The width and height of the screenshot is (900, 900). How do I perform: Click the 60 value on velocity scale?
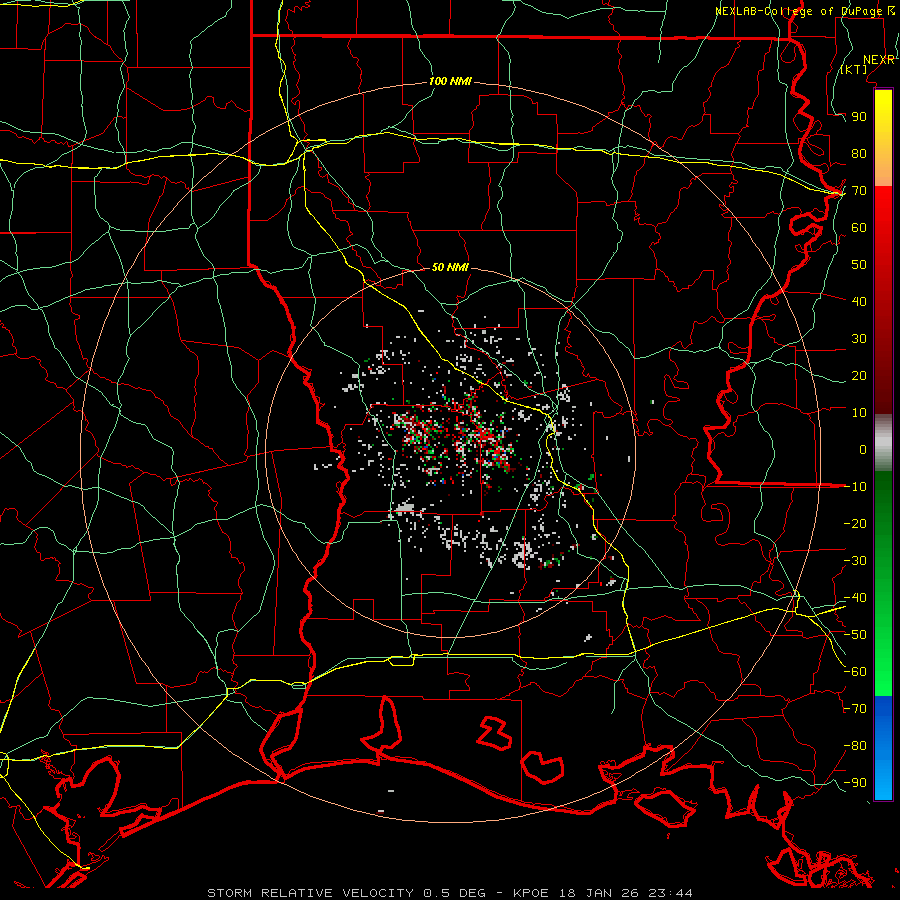859,227
